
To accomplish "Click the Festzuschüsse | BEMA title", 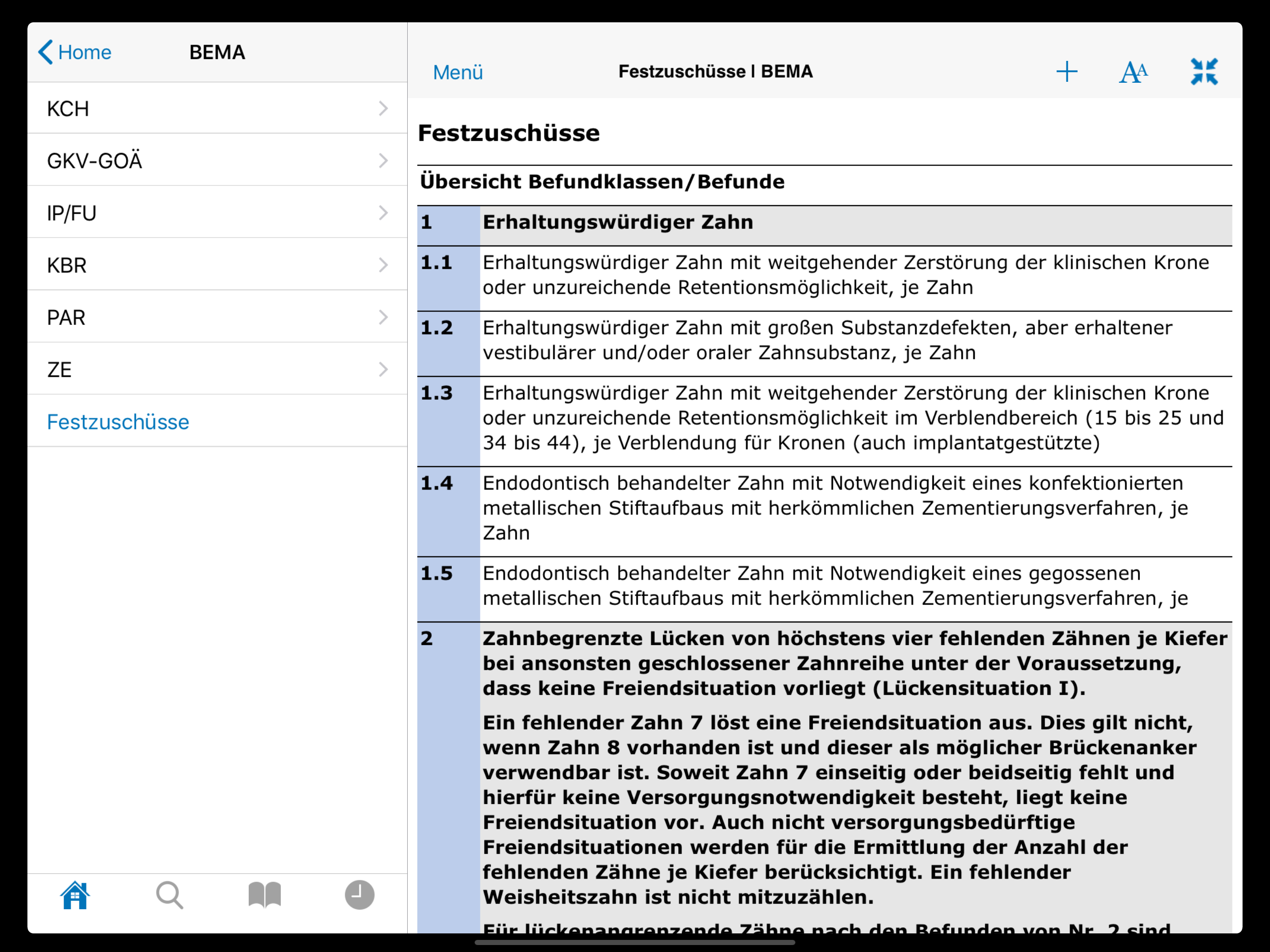I will pos(715,71).
